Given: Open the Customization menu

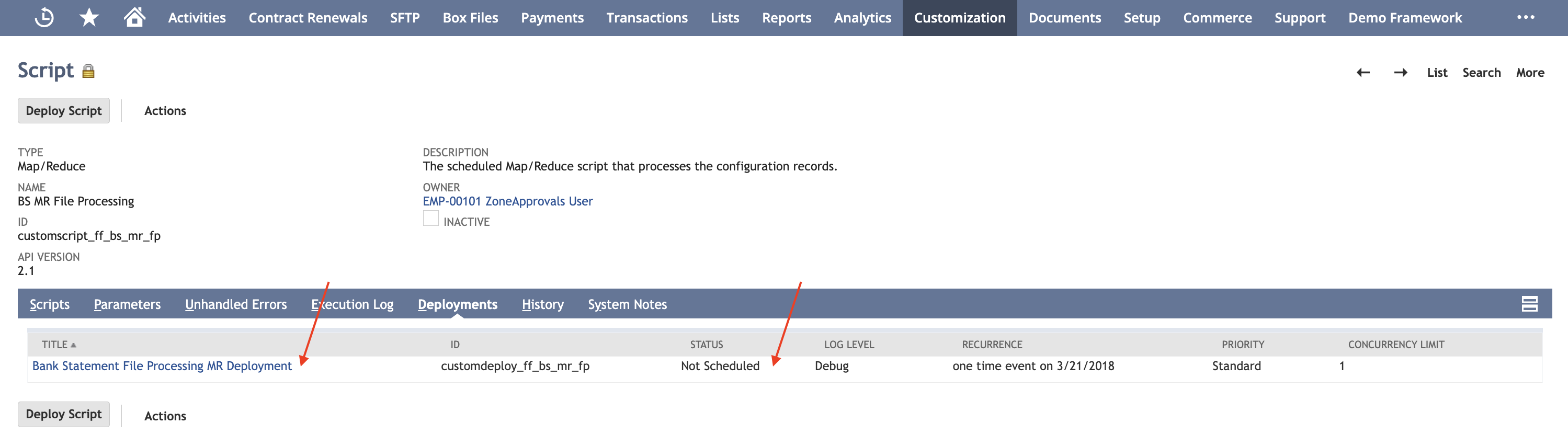Looking at the screenshot, I should (959, 18).
